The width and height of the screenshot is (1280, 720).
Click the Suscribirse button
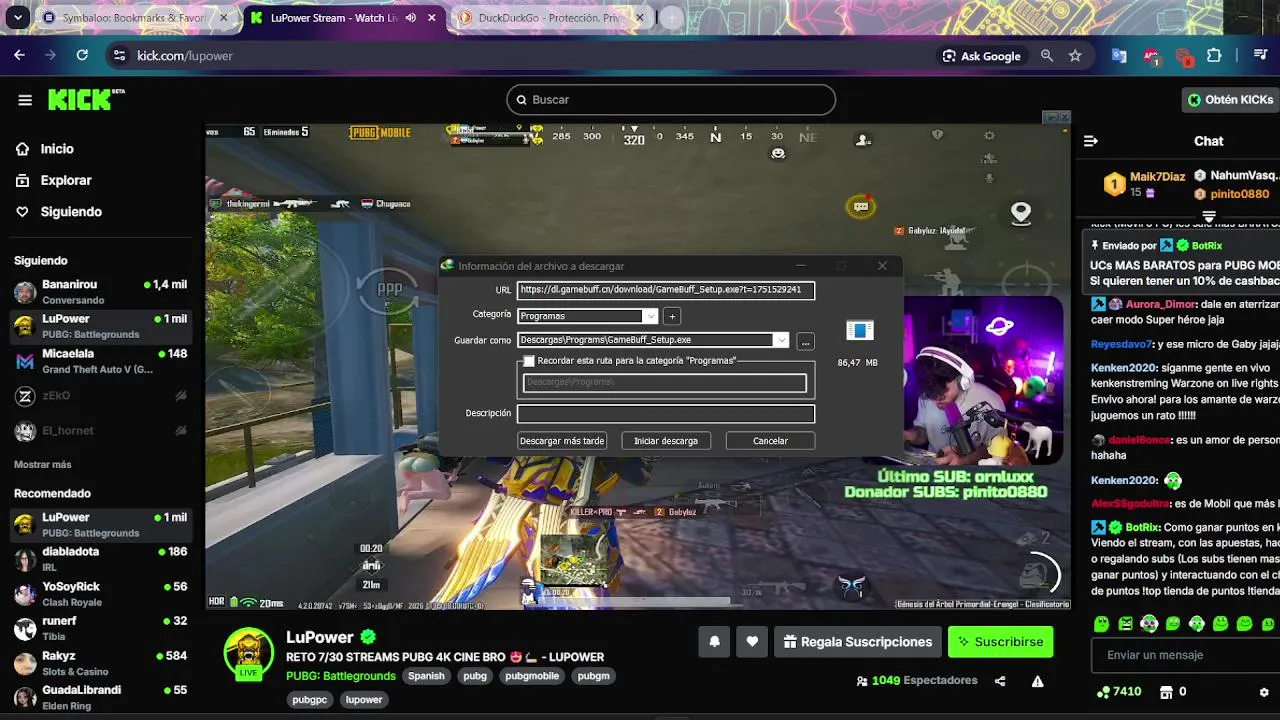click(x=1000, y=642)
